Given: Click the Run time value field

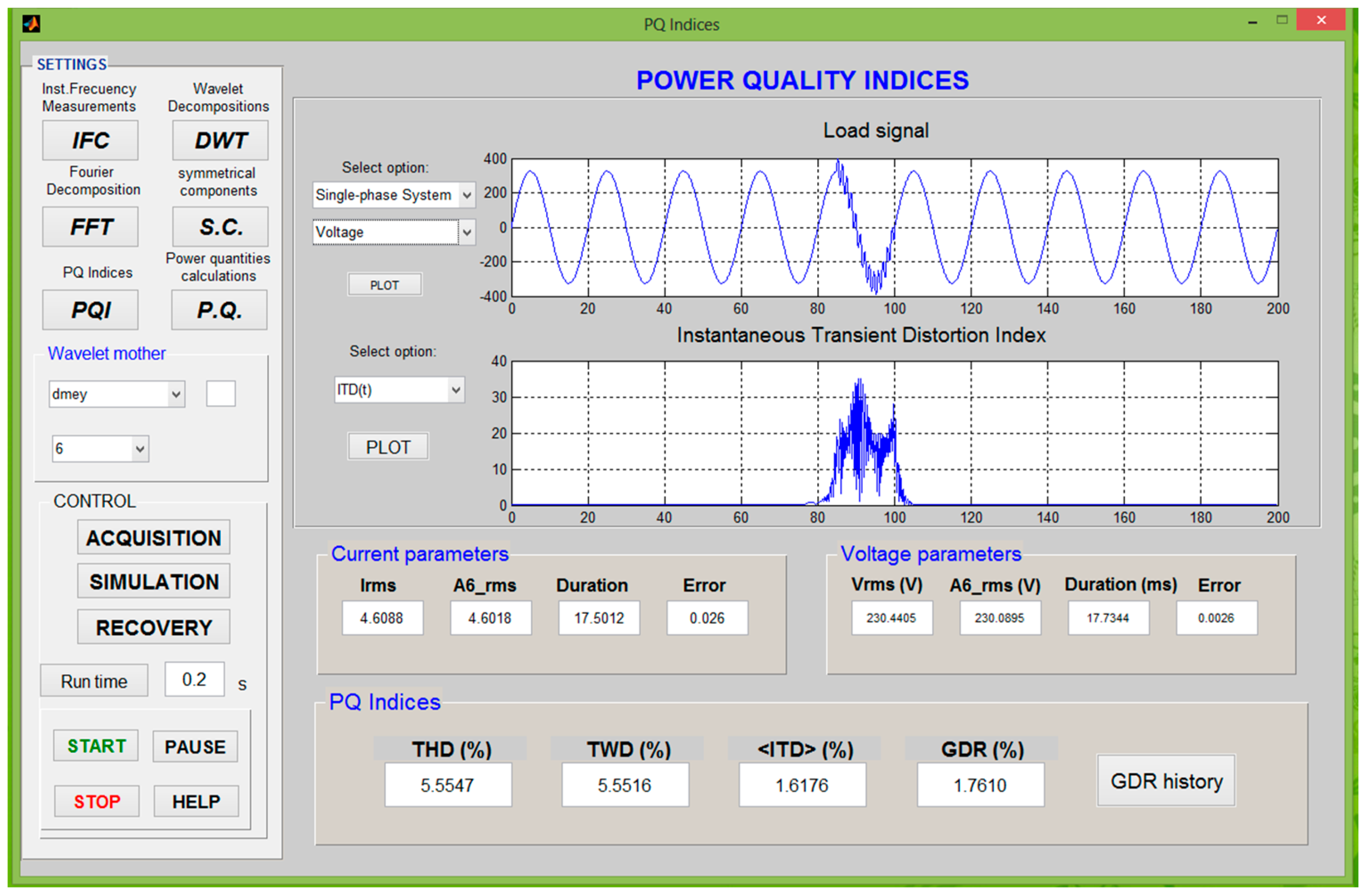Looking at the screenshot, I should pyautogui.click(x=194, y=680).
